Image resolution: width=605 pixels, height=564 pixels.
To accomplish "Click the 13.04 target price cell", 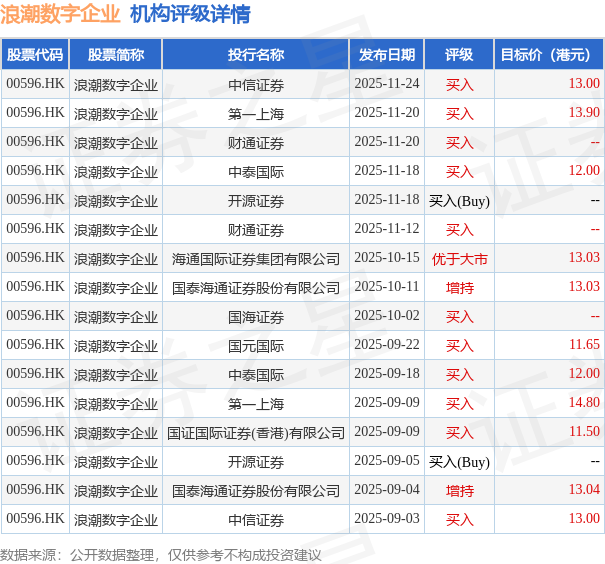I will [583, 490].
